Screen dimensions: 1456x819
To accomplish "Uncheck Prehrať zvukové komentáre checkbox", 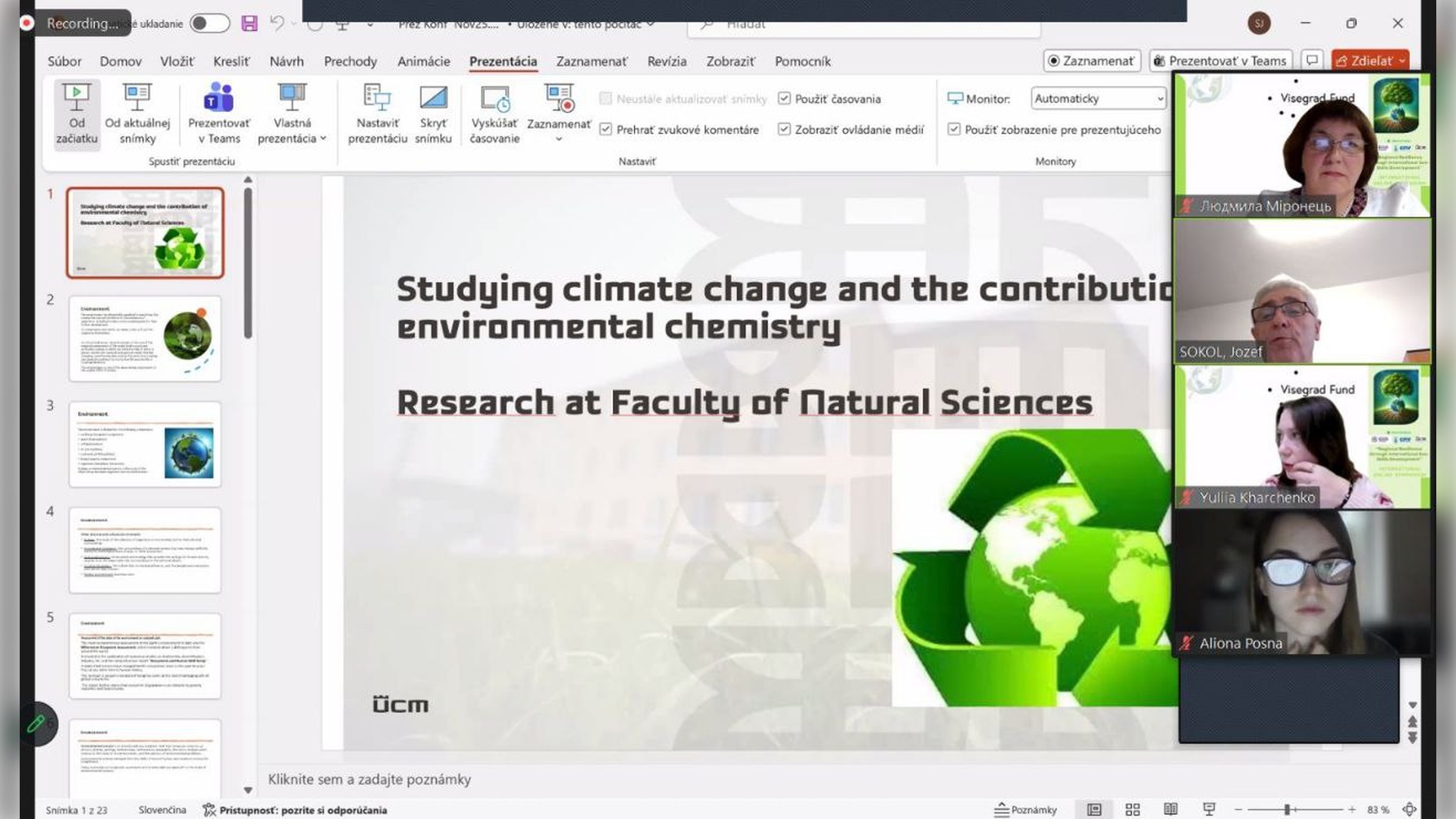I will tap(605, 130).
